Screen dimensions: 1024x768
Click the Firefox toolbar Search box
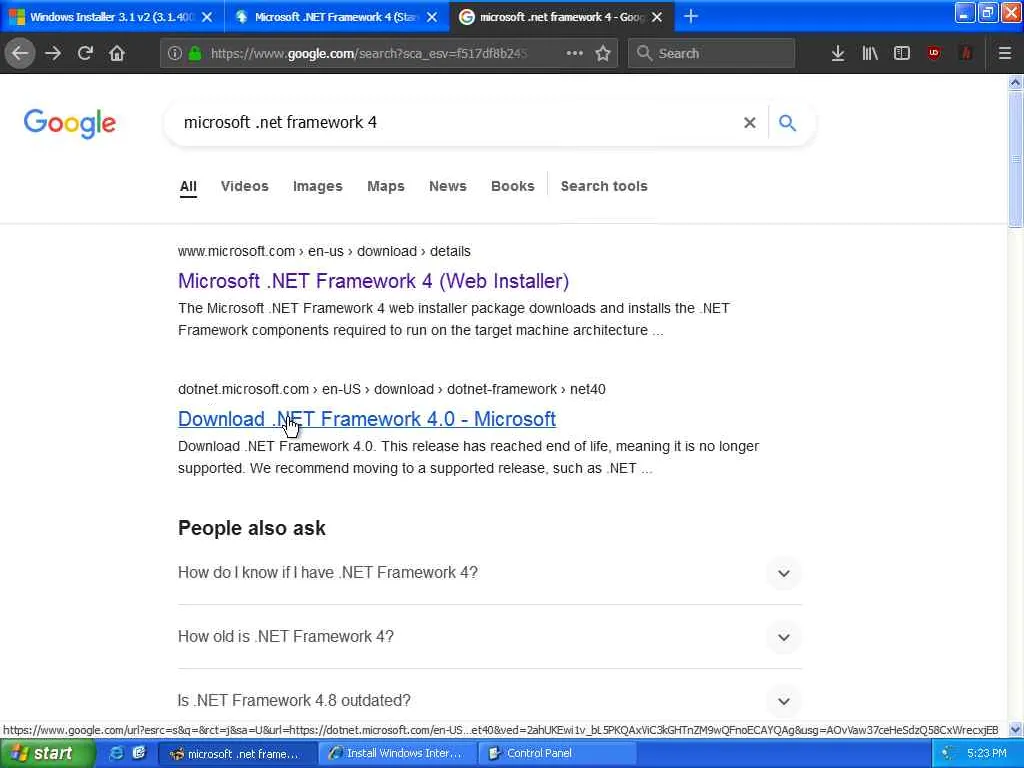pos(712,54)
